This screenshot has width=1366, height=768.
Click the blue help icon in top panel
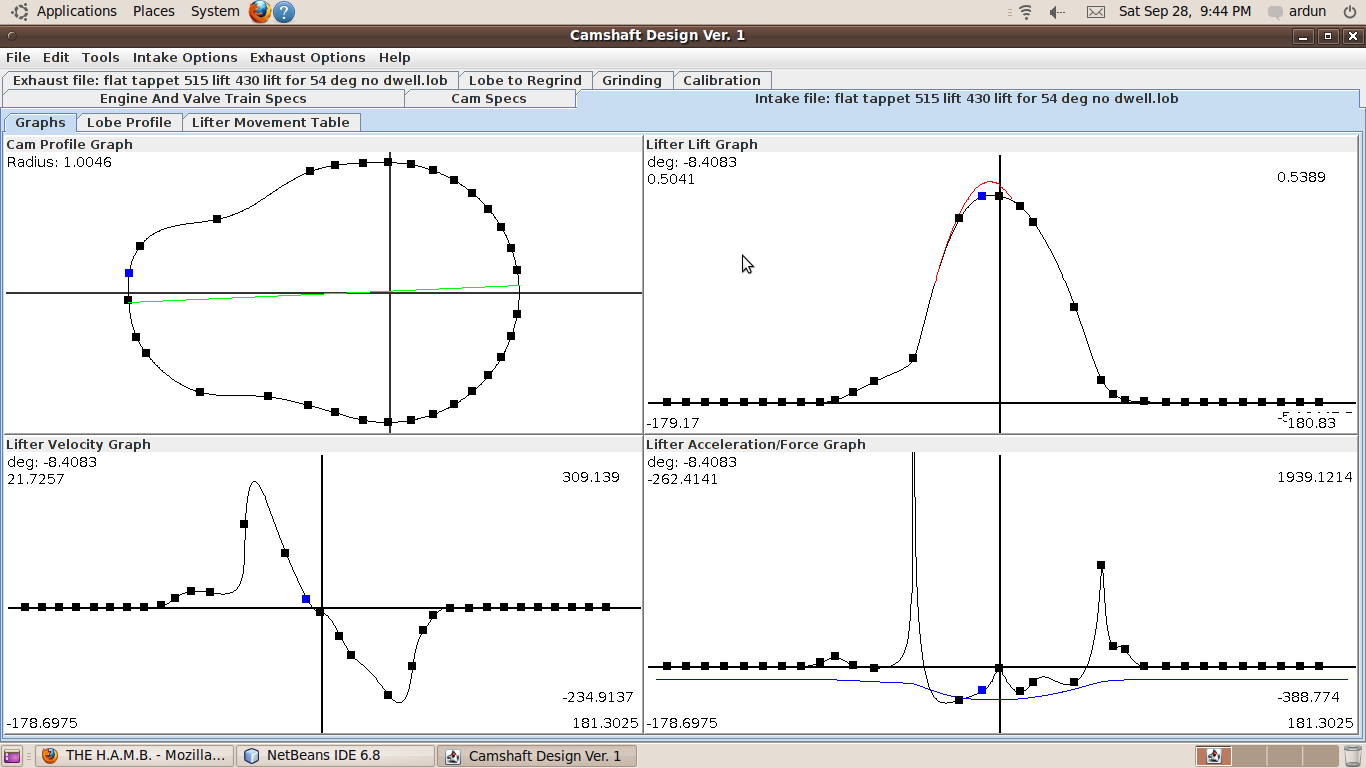284,11
